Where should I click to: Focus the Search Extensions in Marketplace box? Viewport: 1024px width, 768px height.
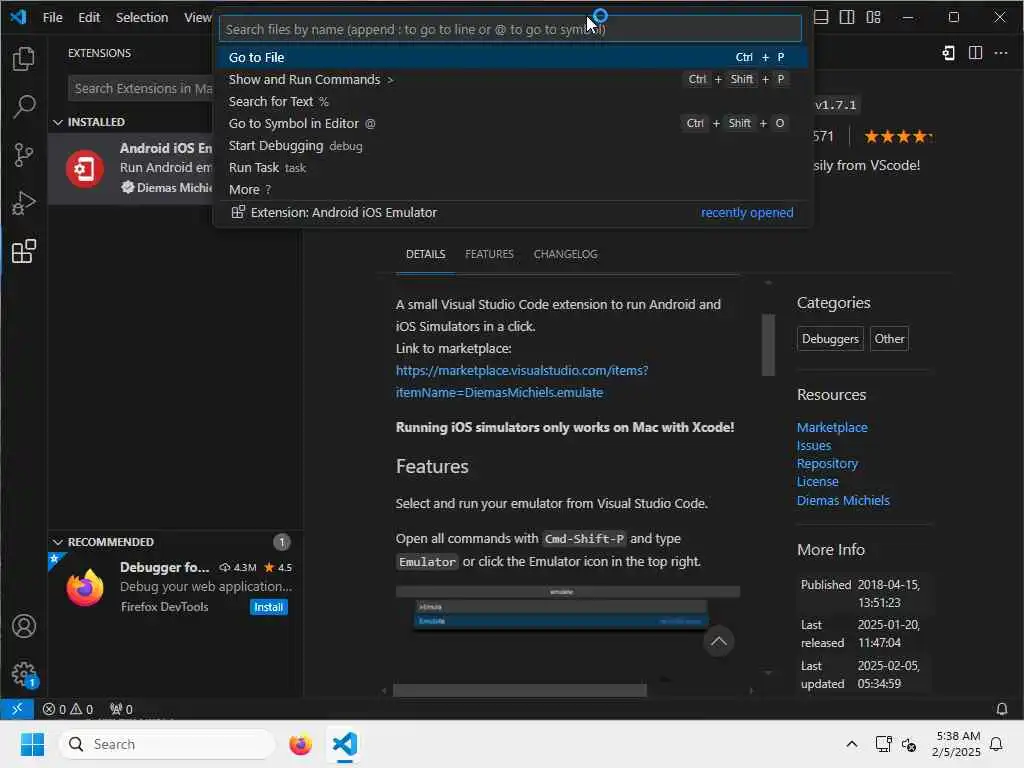140,88
